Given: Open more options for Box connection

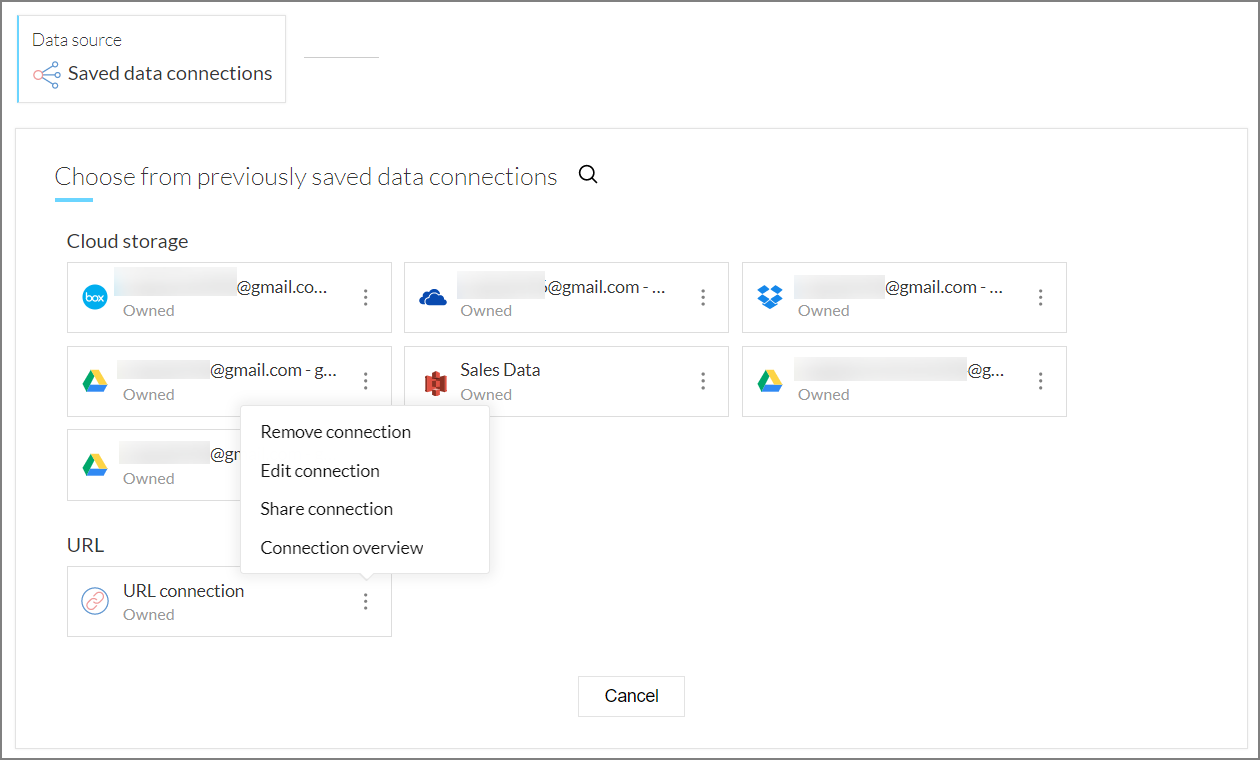Looking at the screenshot, I should tap(366, 297).
